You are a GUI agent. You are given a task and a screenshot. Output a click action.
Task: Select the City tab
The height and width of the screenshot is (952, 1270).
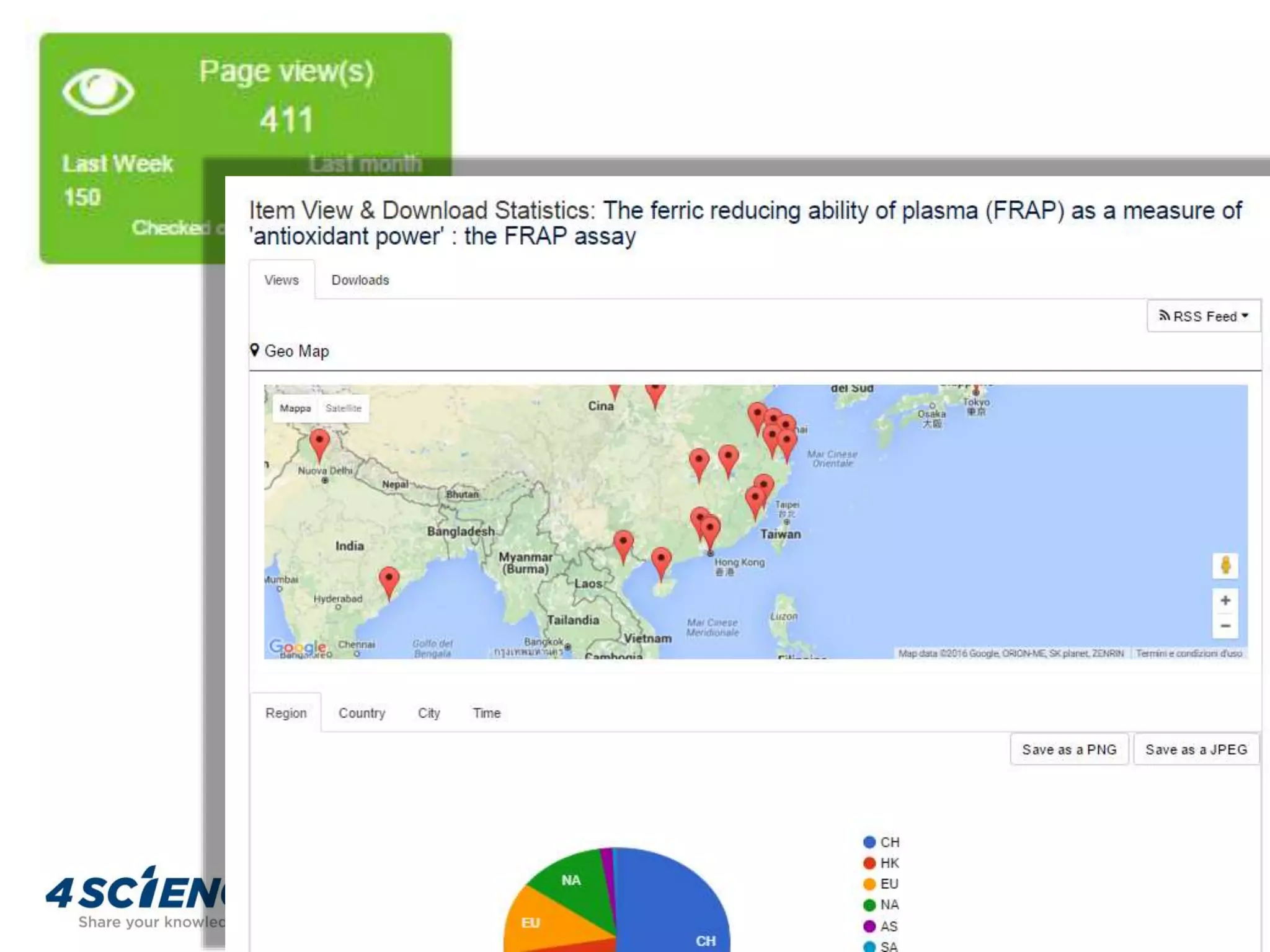(429, 713)
